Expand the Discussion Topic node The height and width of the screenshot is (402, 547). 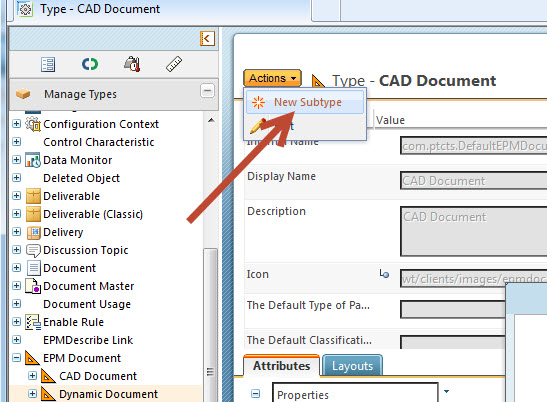16,250
